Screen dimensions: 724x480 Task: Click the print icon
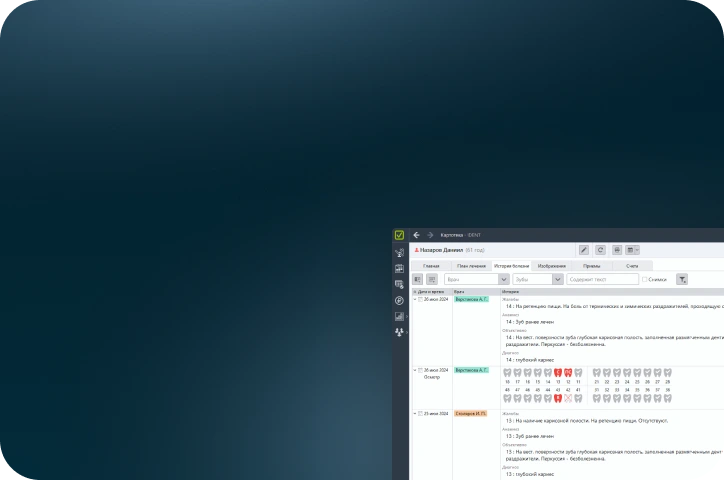click(x=617, y=250)
